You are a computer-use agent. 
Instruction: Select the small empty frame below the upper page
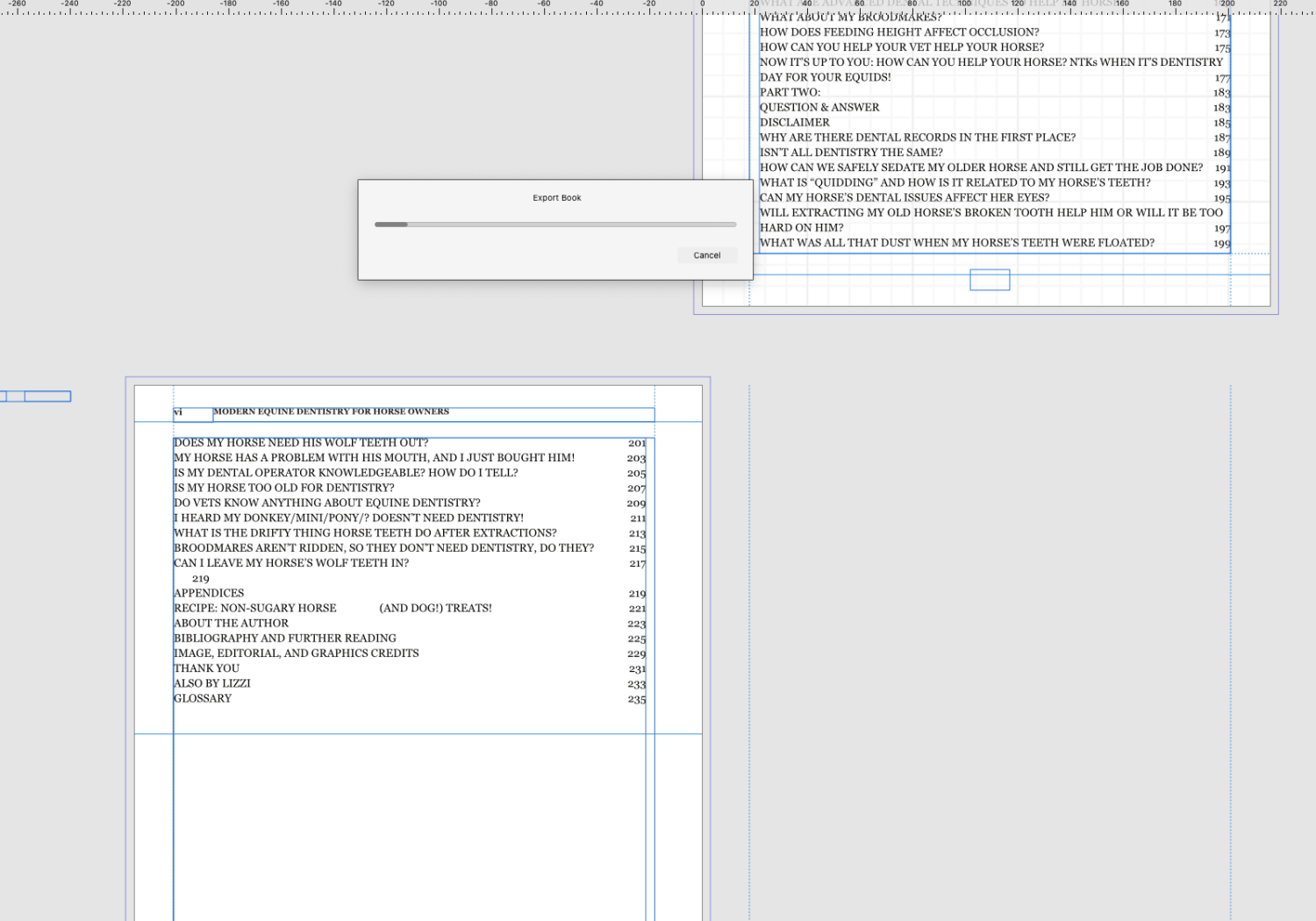[x=990, y=280]
